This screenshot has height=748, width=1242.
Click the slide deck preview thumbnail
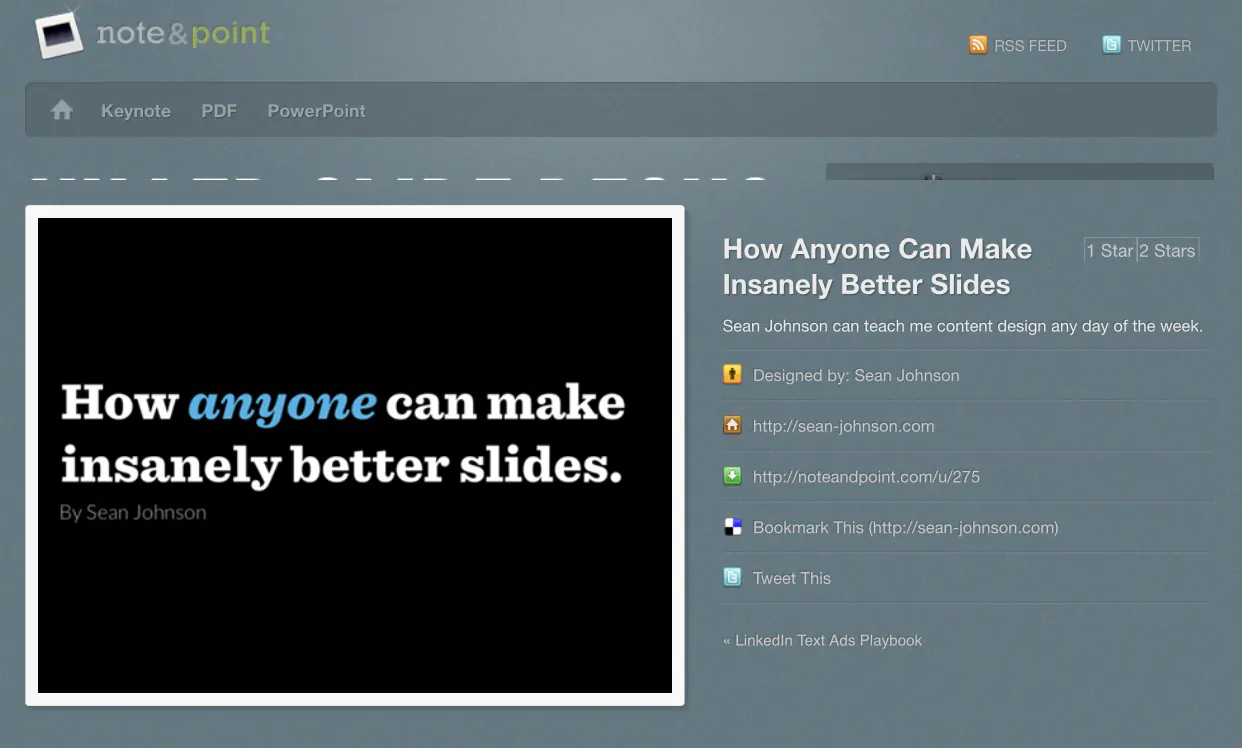click(x=355, y=455)
